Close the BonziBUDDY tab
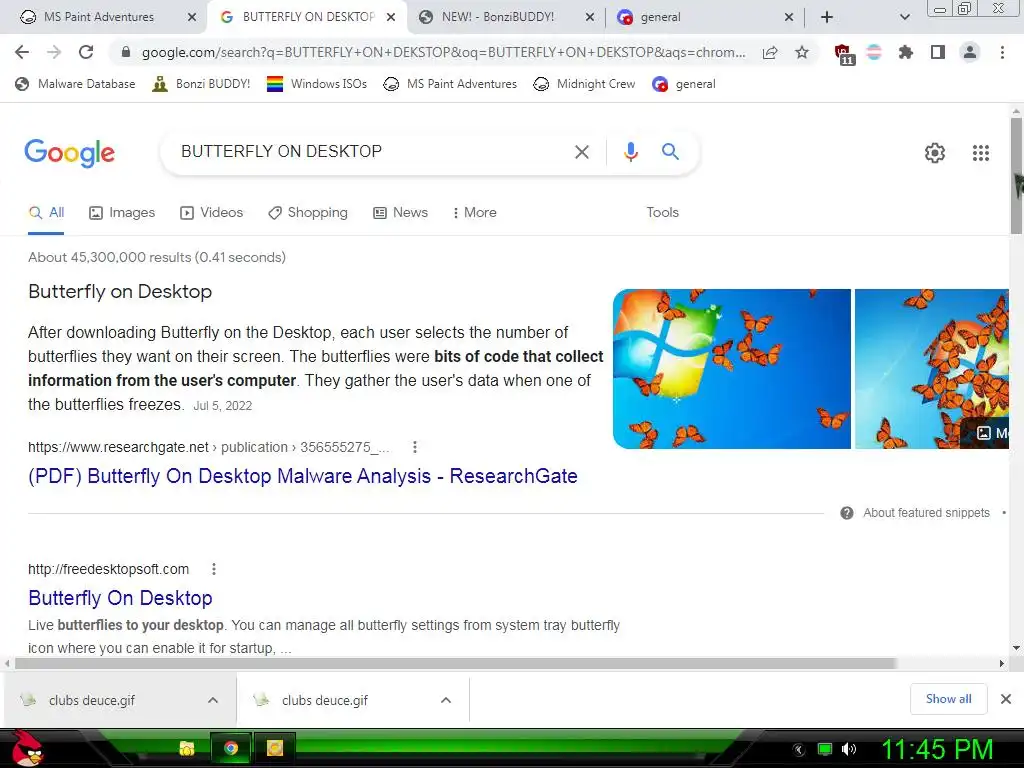 coord(589,18)
